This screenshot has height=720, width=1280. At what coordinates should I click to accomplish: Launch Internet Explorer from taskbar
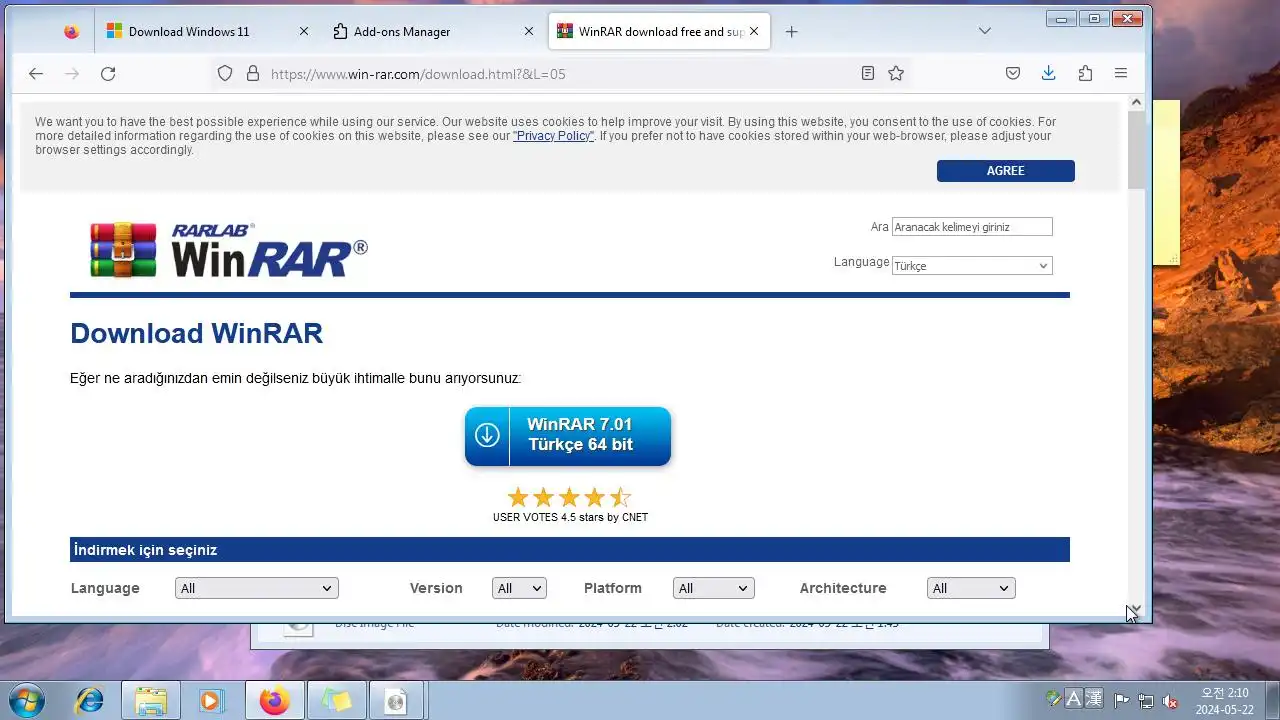click(89, 701)
